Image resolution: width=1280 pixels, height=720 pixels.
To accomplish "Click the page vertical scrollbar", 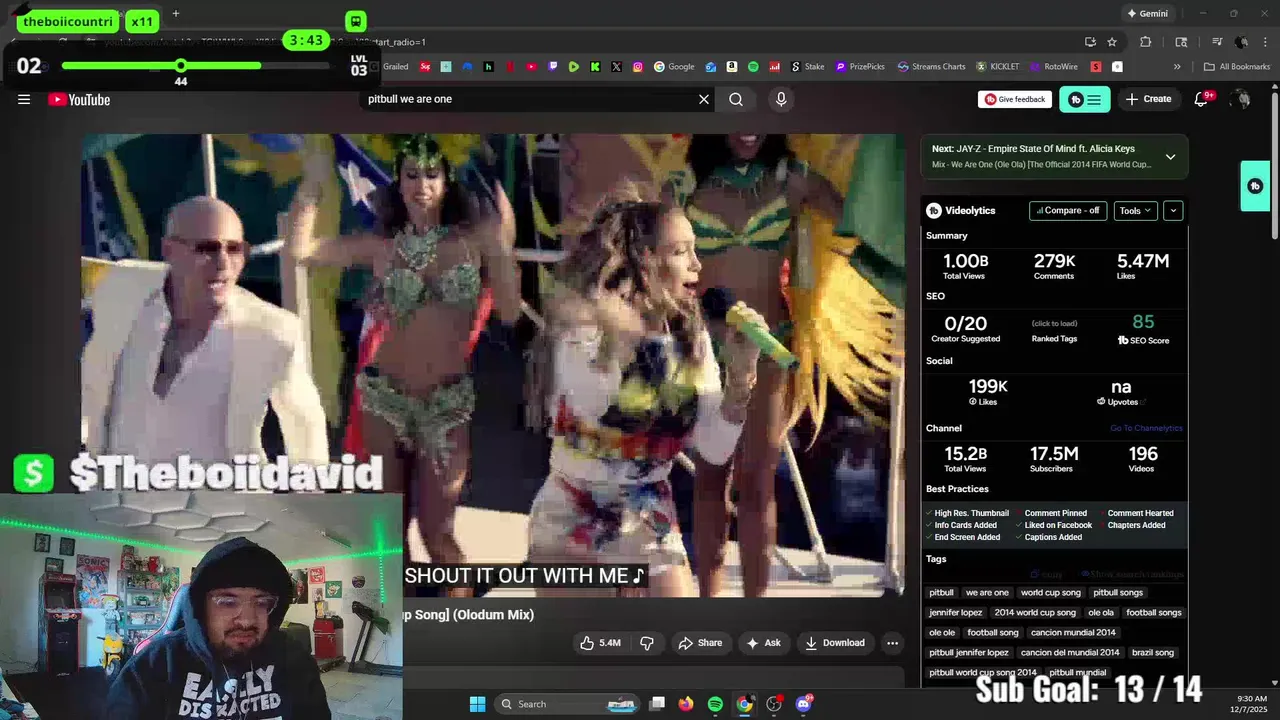I will point(1275,165).
